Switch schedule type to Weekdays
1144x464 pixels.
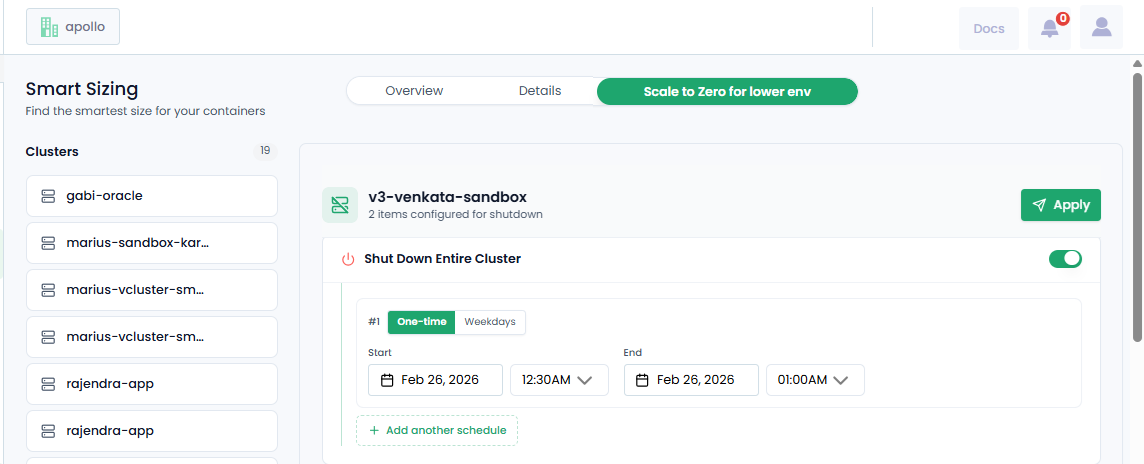click(x=490, y=322)
